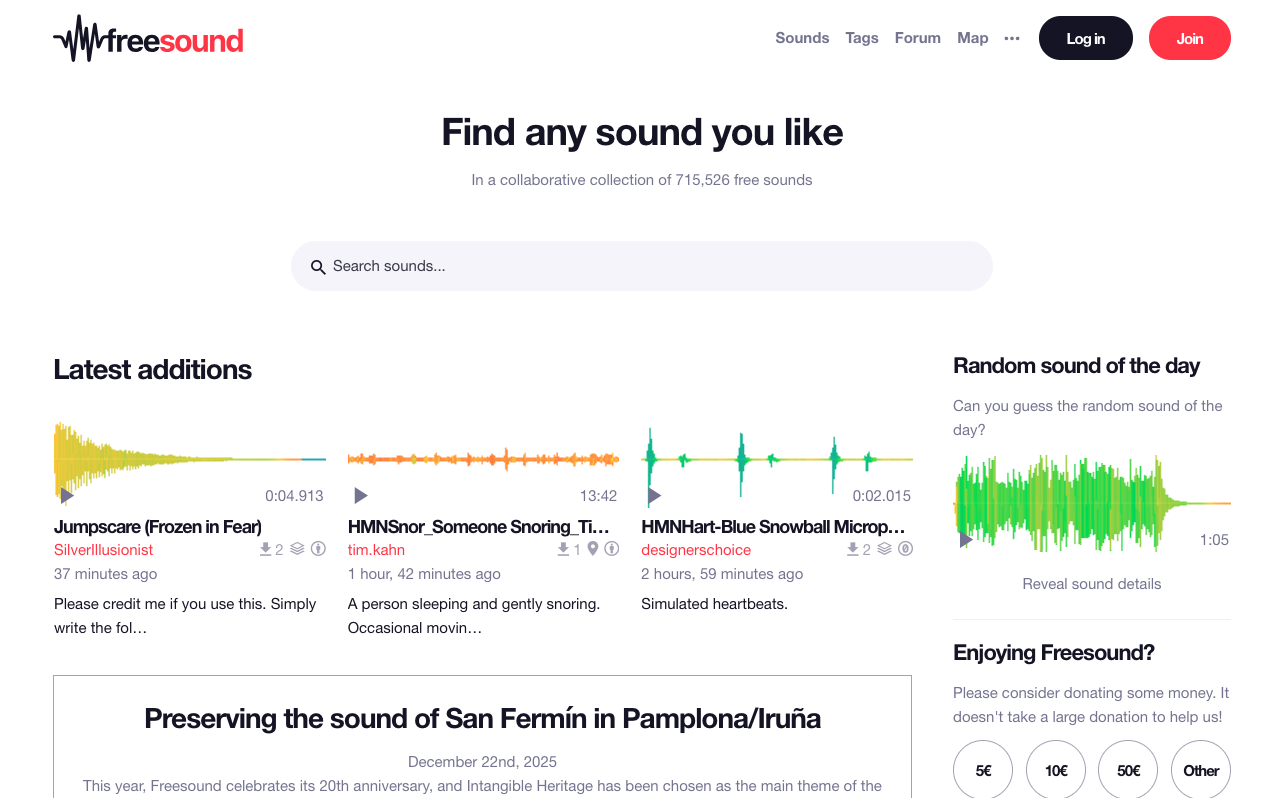Click the Freesound logo

[x=148, y=39]
